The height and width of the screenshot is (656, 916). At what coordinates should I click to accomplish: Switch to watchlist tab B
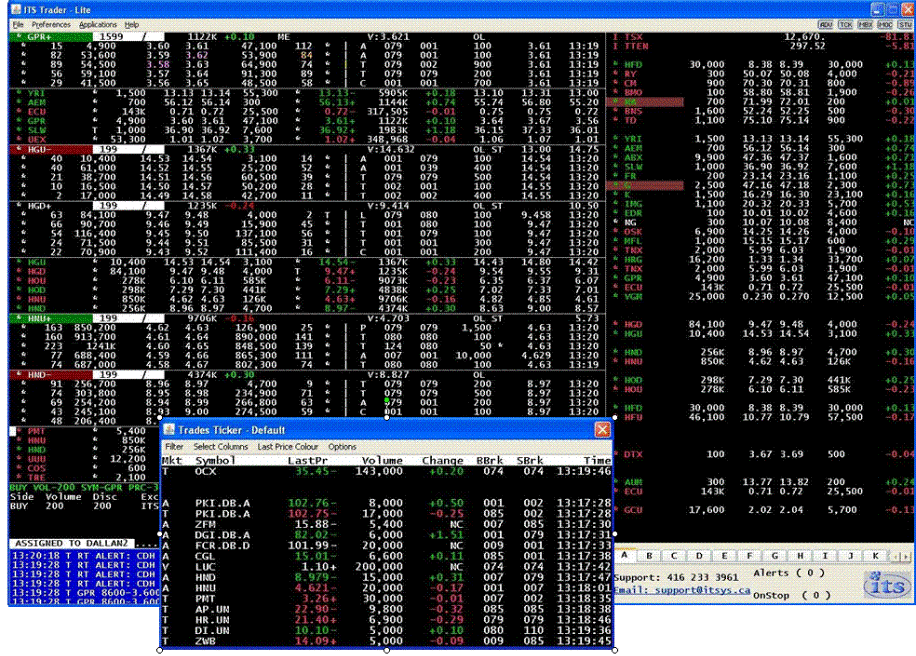648,556
